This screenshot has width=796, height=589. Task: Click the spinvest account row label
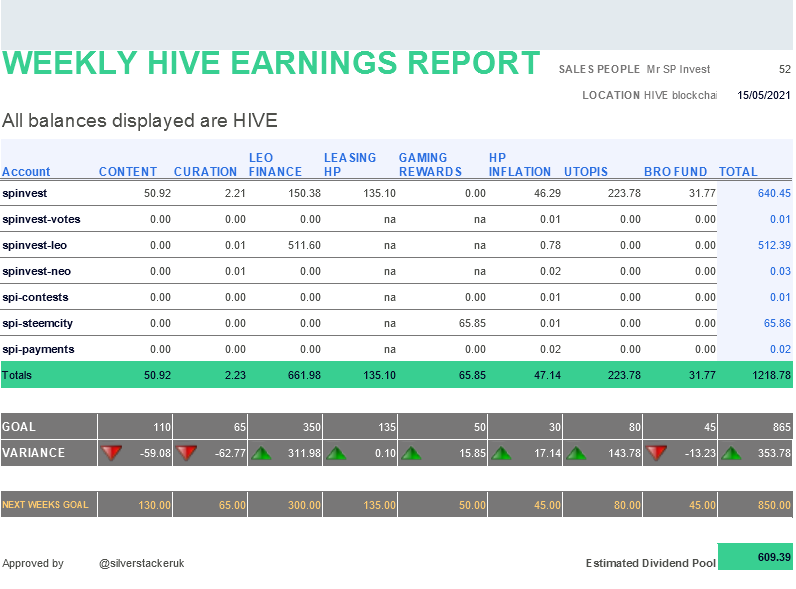coord(24,193)
